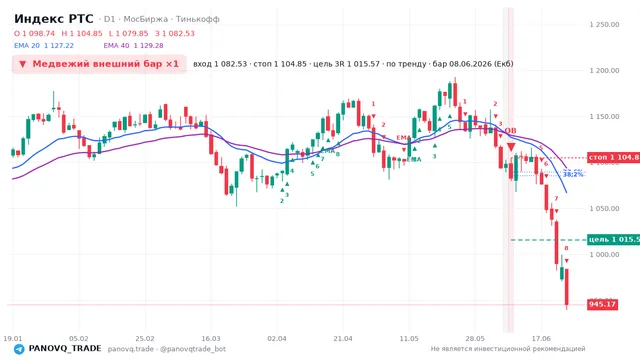Image resolution: width=640 pixels, height=360 pixels.
Task: Click the 25.02 date axis label
Action: (145, 339)
